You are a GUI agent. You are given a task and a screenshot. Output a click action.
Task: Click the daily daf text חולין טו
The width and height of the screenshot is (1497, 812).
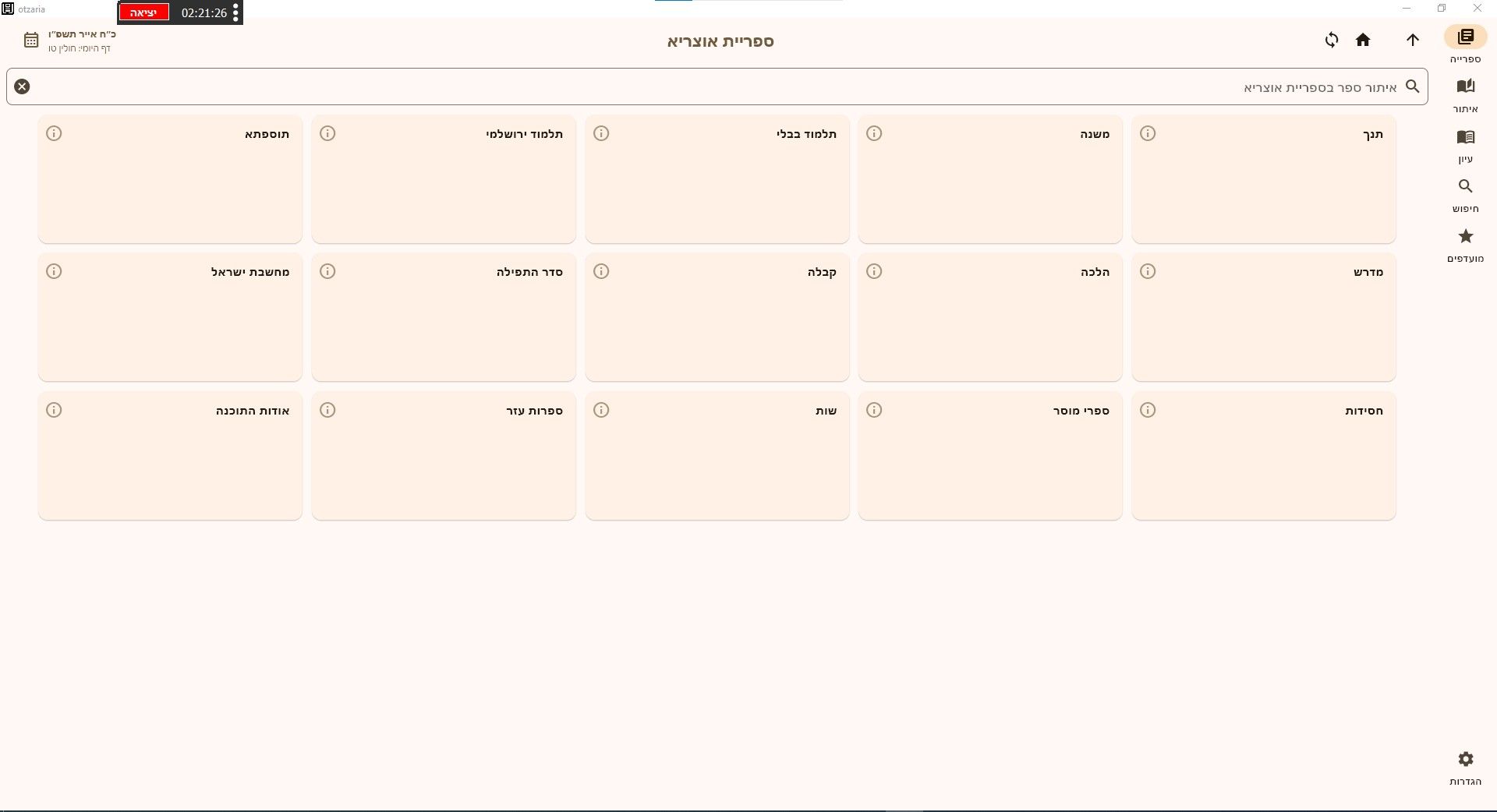pos(79,48)
